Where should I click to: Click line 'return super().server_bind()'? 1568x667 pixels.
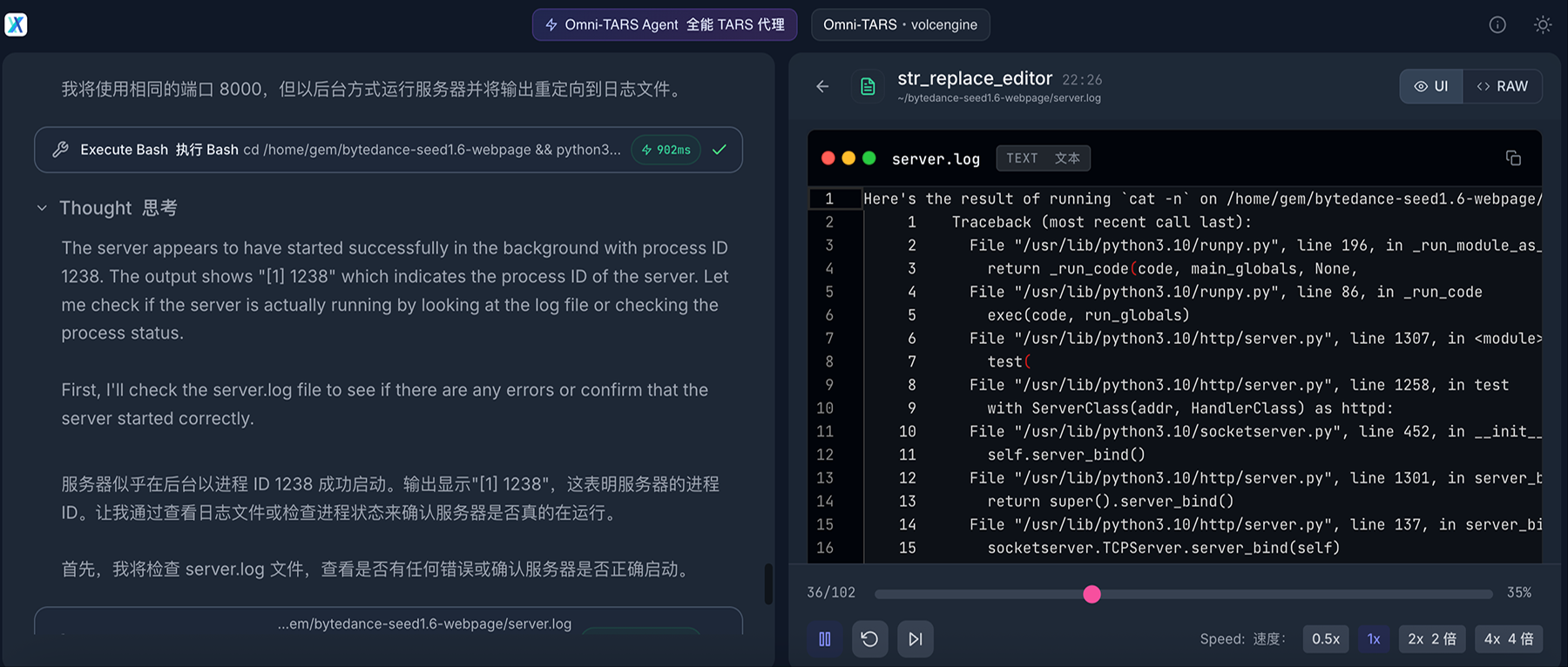[1110, 502]
